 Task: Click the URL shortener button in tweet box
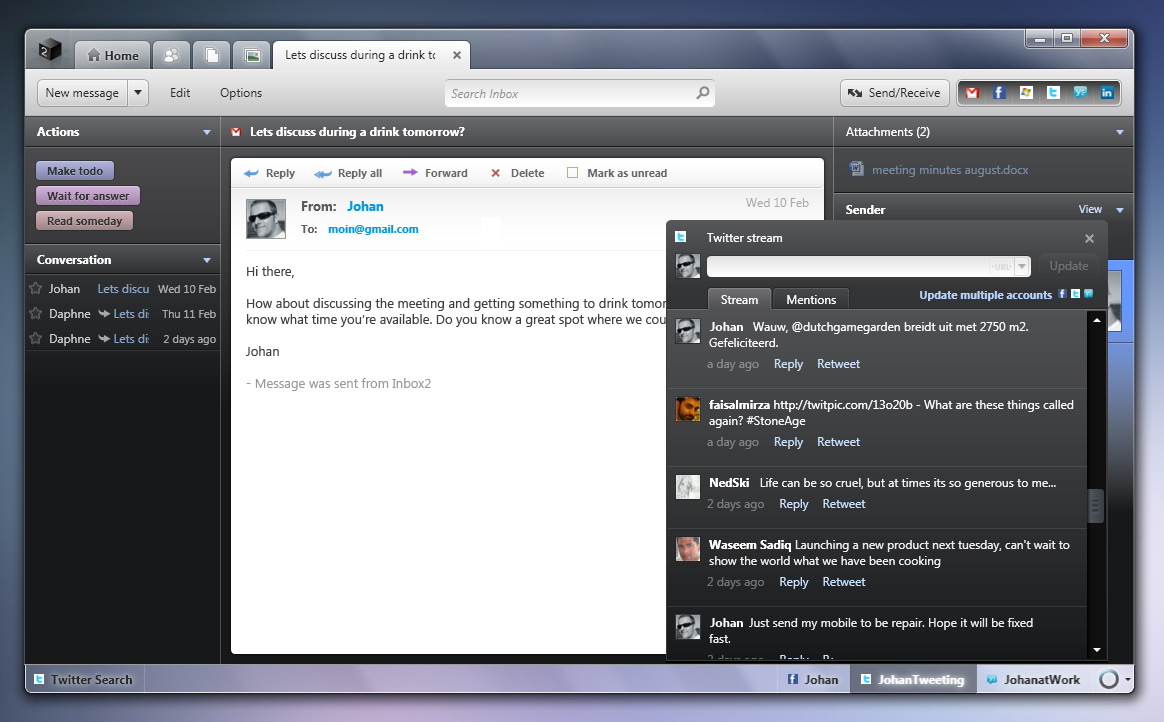point(1001,266)
